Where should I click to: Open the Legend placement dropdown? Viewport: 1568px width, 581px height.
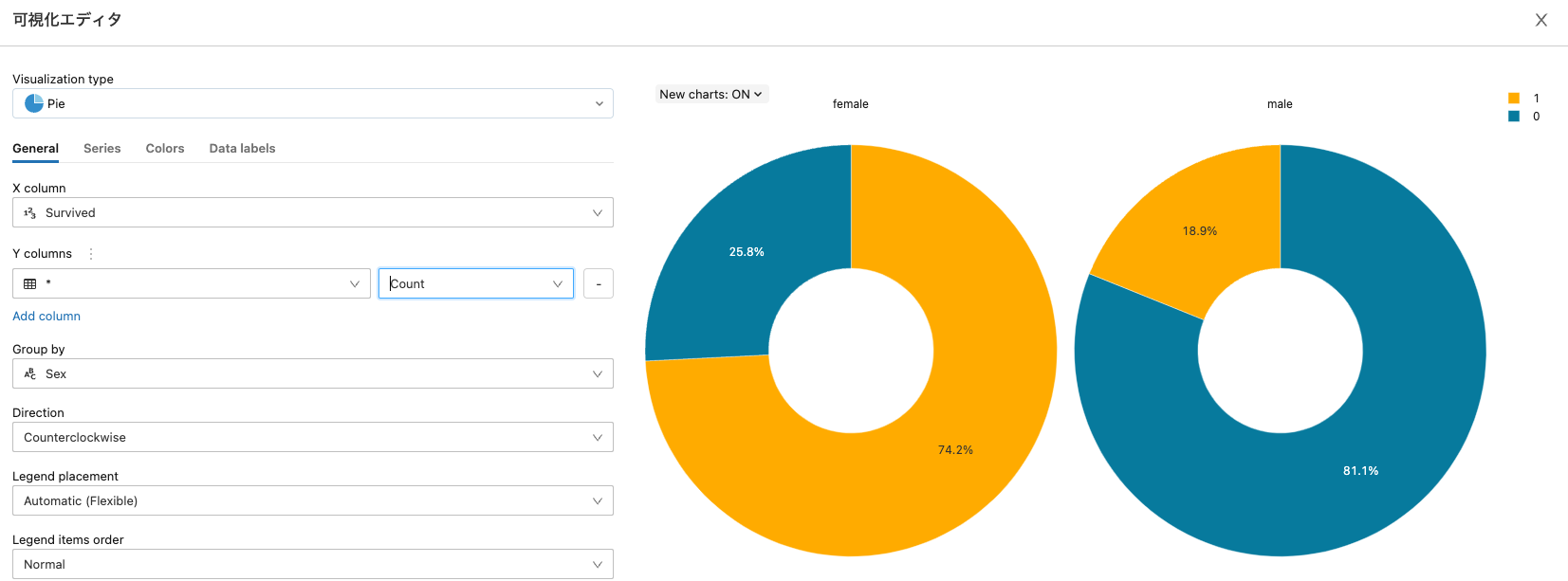coord(313,500)
